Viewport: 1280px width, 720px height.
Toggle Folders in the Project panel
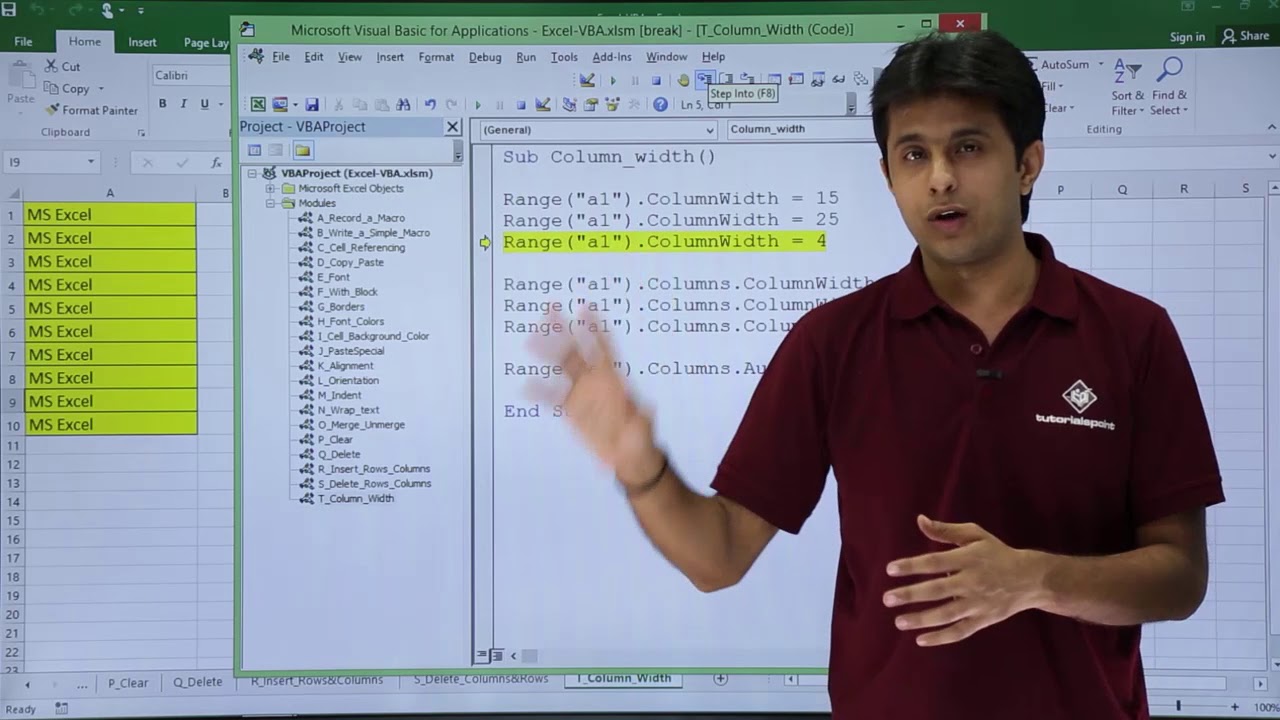pos(303,150)
